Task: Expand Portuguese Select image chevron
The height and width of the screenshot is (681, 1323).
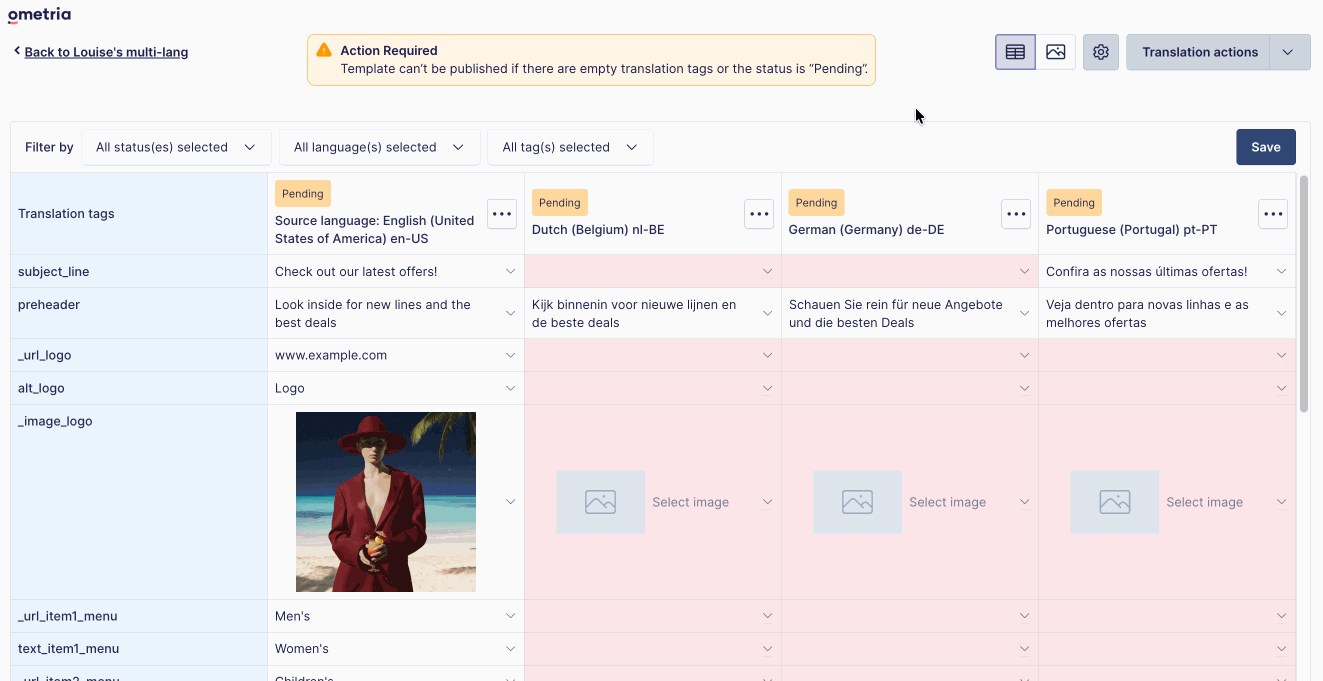Action: [x=1281, y=502]
